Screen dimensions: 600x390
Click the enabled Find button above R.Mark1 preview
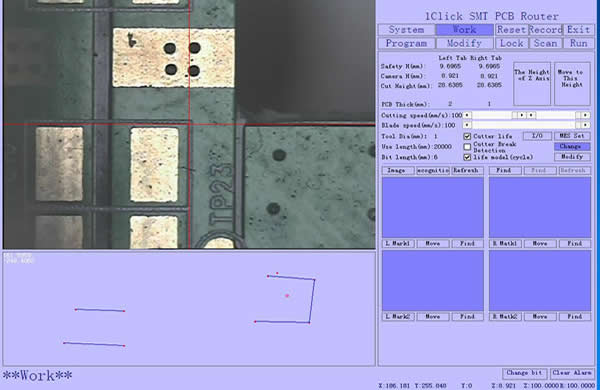coord(505,170)
